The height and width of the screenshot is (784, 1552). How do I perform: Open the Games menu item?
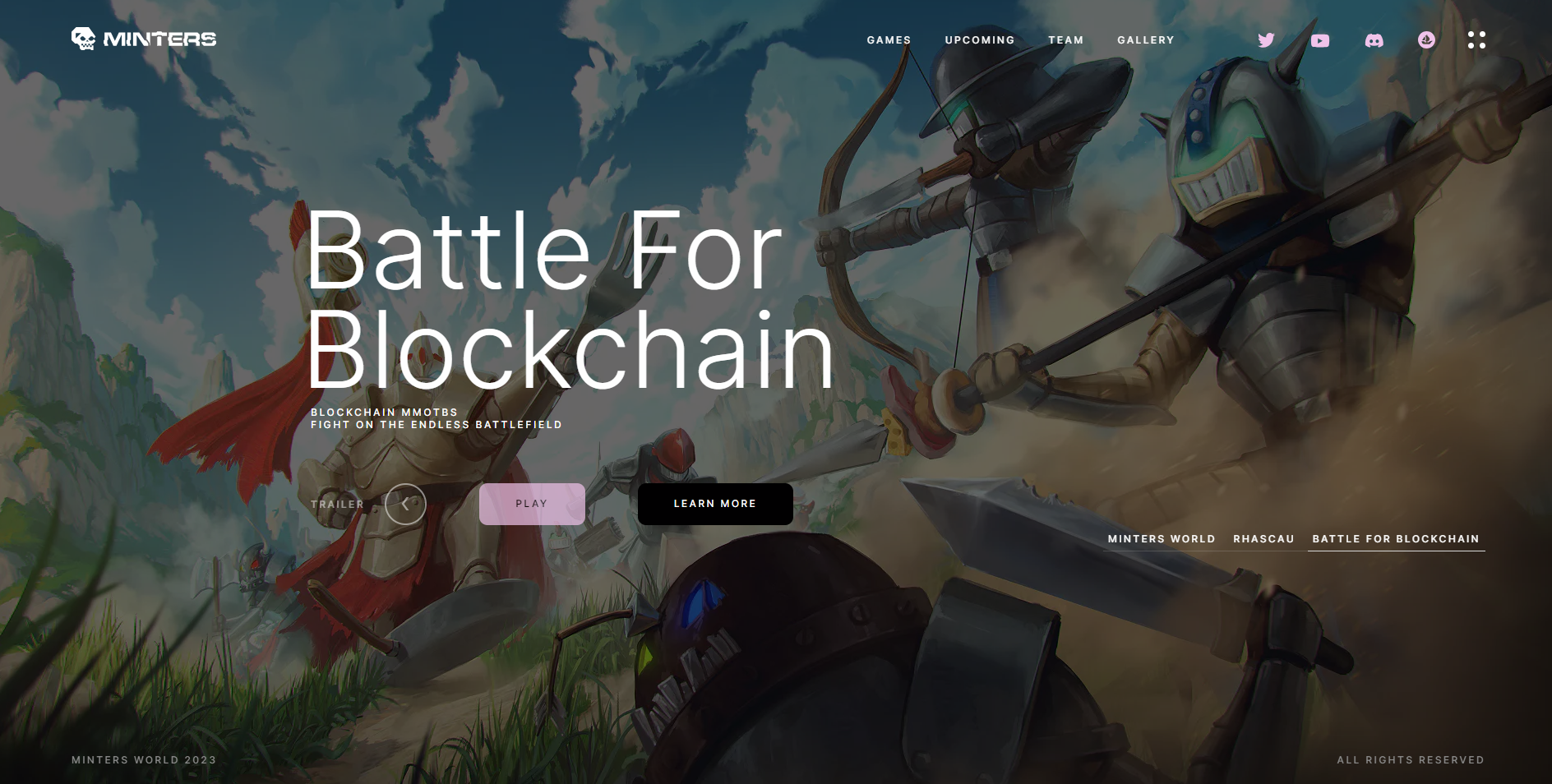click(x=889, y=39)
